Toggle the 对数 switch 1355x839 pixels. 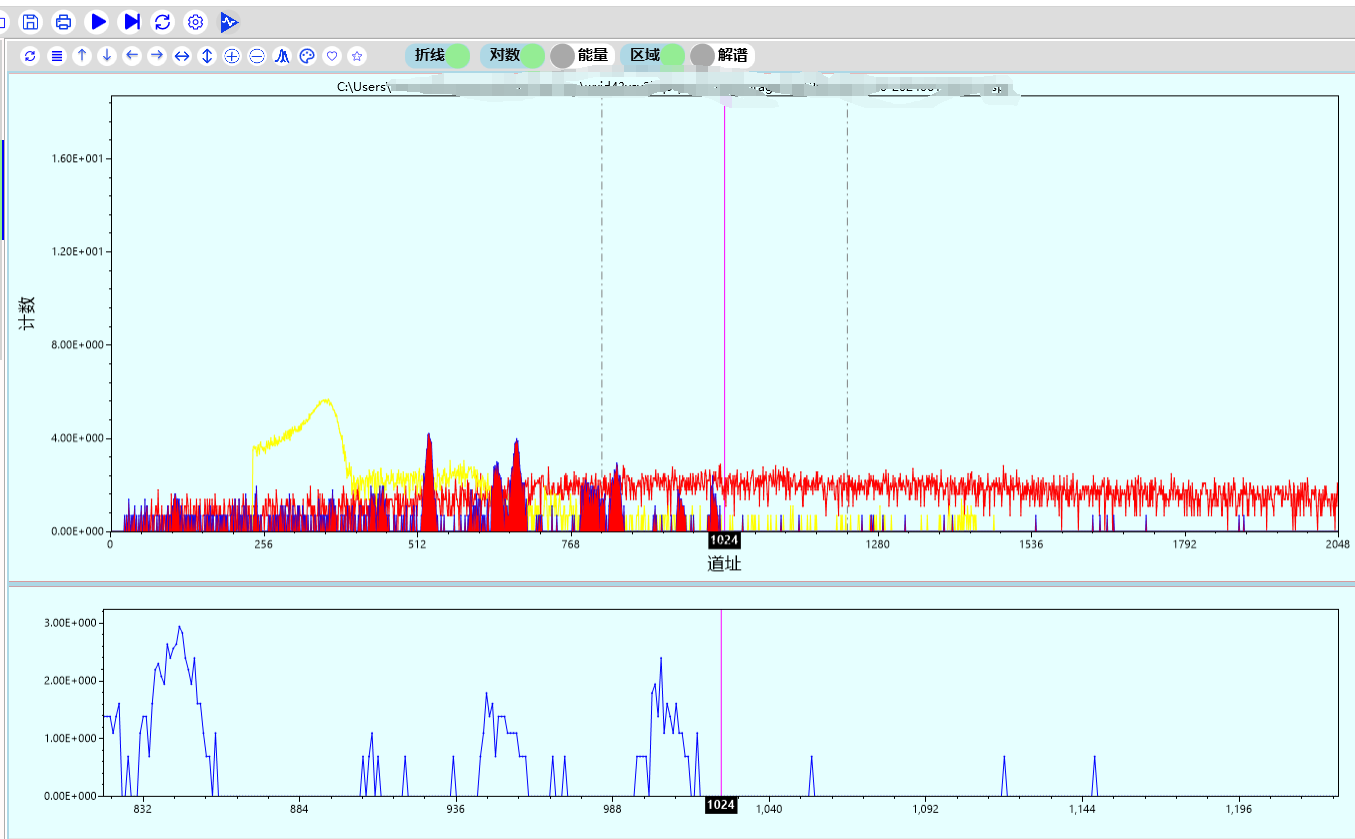coord(513,55)
